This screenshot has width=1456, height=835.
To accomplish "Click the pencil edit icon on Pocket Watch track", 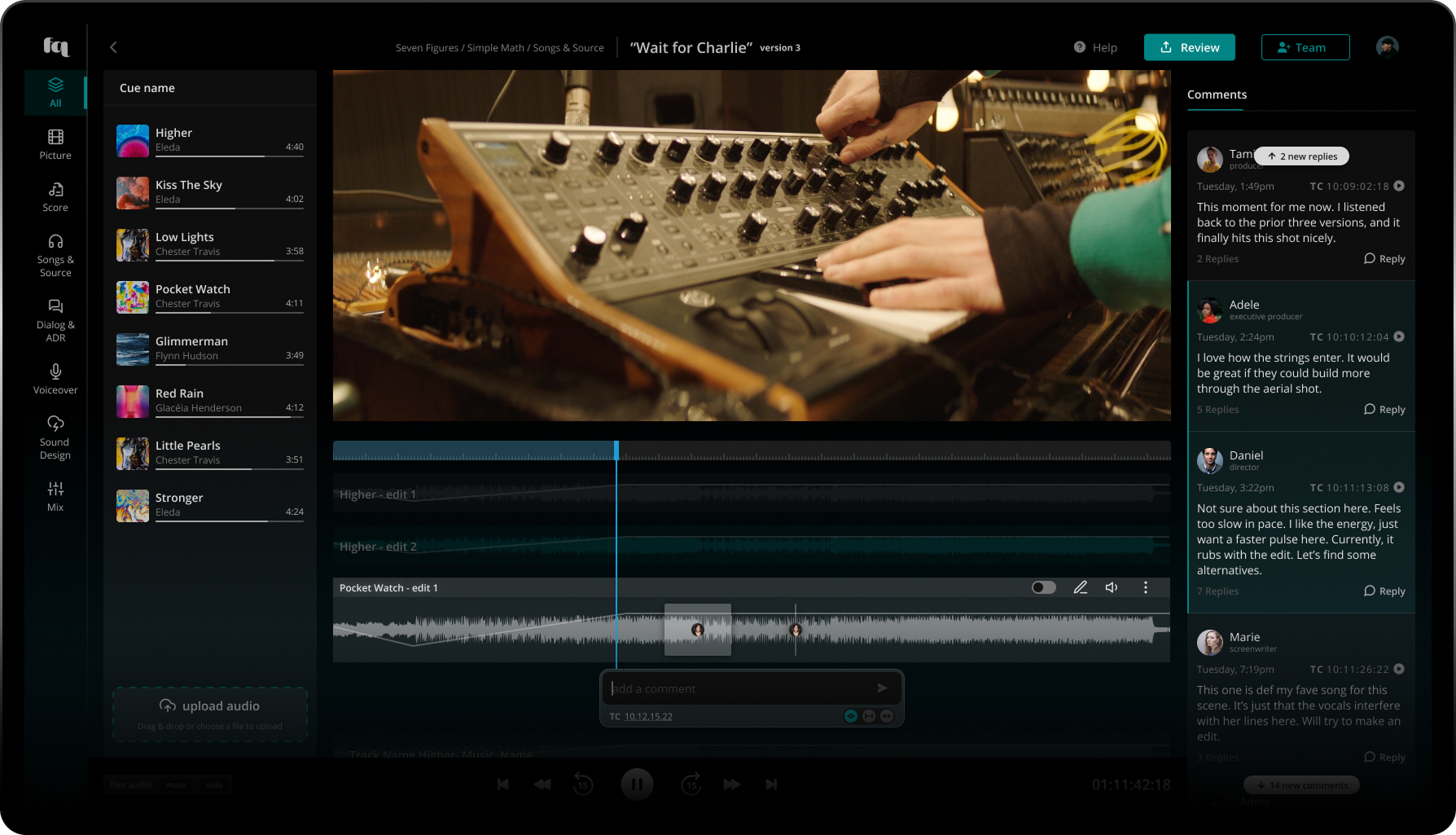I will [1081, 587].
